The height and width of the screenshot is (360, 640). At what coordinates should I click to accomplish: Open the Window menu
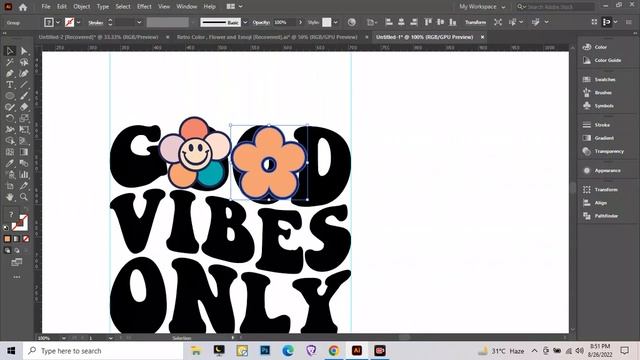[187, 7]
